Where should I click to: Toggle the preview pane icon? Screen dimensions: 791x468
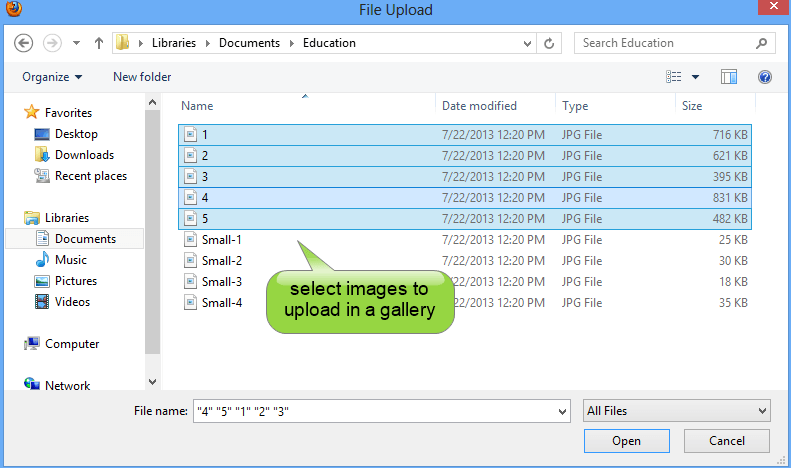pos(729,77)
